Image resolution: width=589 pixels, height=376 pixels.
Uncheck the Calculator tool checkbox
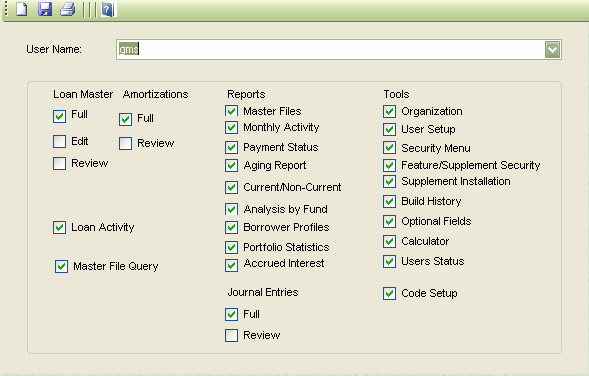coord(390,241)
